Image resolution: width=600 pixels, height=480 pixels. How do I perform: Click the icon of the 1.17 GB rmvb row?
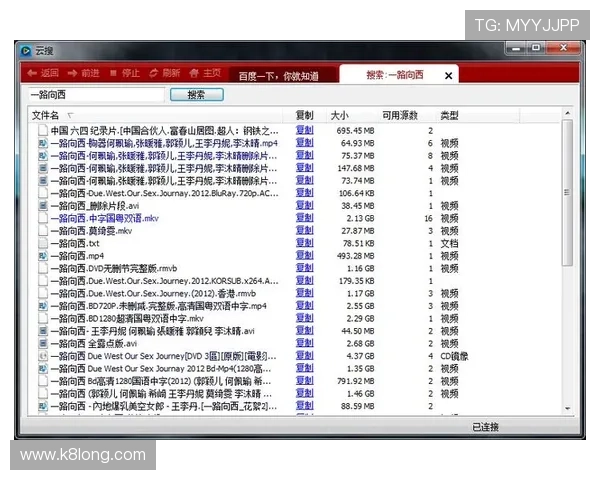coord(43,294)
